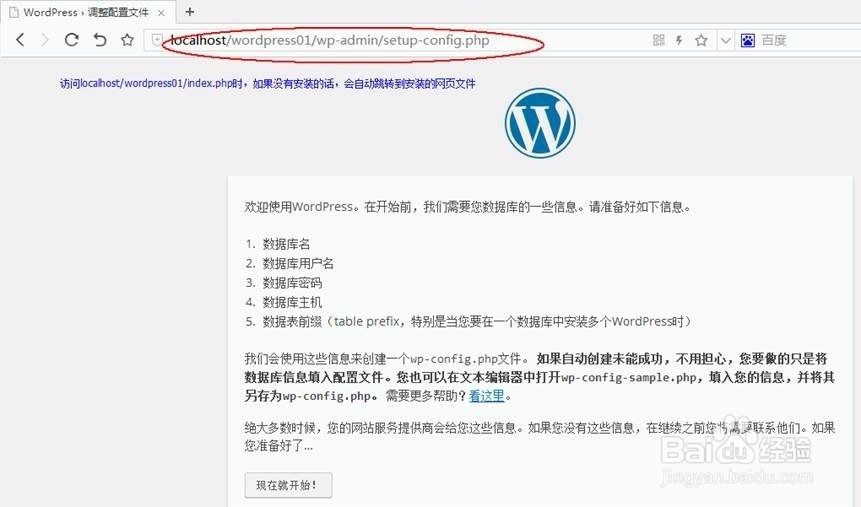861x507 pixels.
Task: Open a new tab with plus button
Action: click(x=189, y=12)
